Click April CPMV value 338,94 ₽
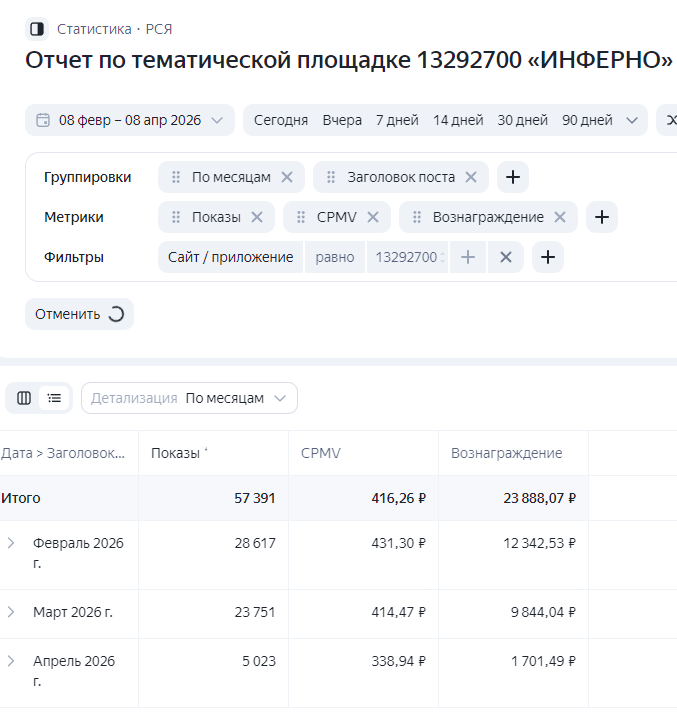Image resolution: width=677 pixels, height=719 pixels. tap(399, 661)
